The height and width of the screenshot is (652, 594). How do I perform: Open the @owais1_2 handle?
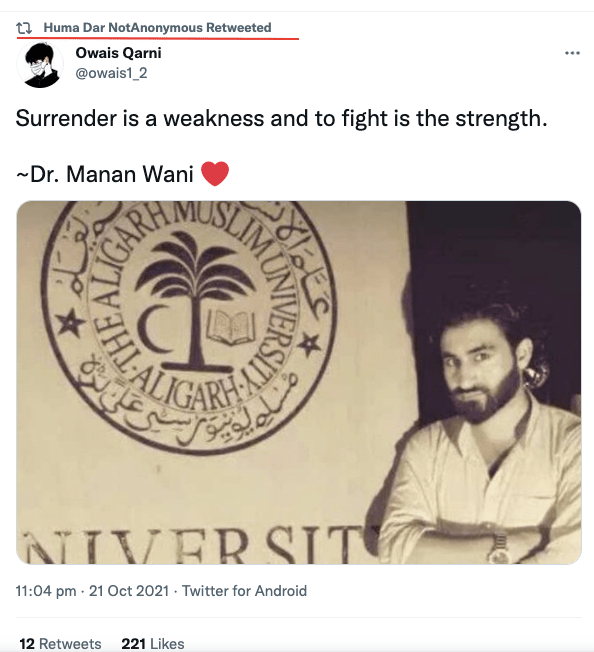[x=111, y=73]
